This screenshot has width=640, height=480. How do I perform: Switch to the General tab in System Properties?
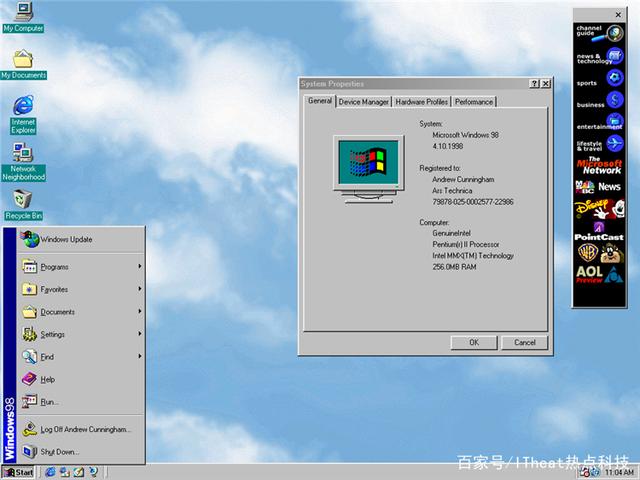[320, 101]
